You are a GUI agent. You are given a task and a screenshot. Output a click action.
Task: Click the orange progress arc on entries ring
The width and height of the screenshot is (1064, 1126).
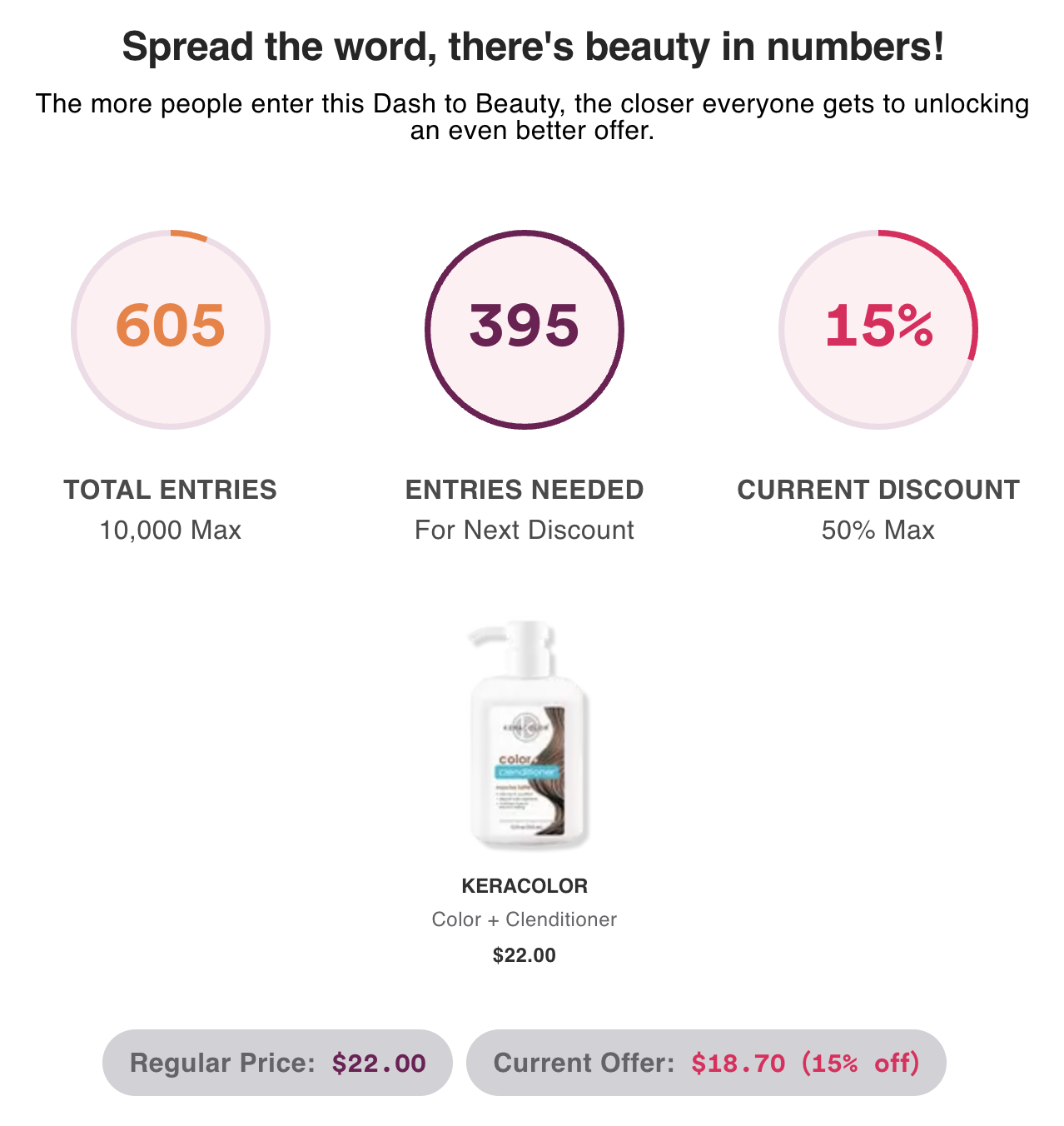coord(190,236)
